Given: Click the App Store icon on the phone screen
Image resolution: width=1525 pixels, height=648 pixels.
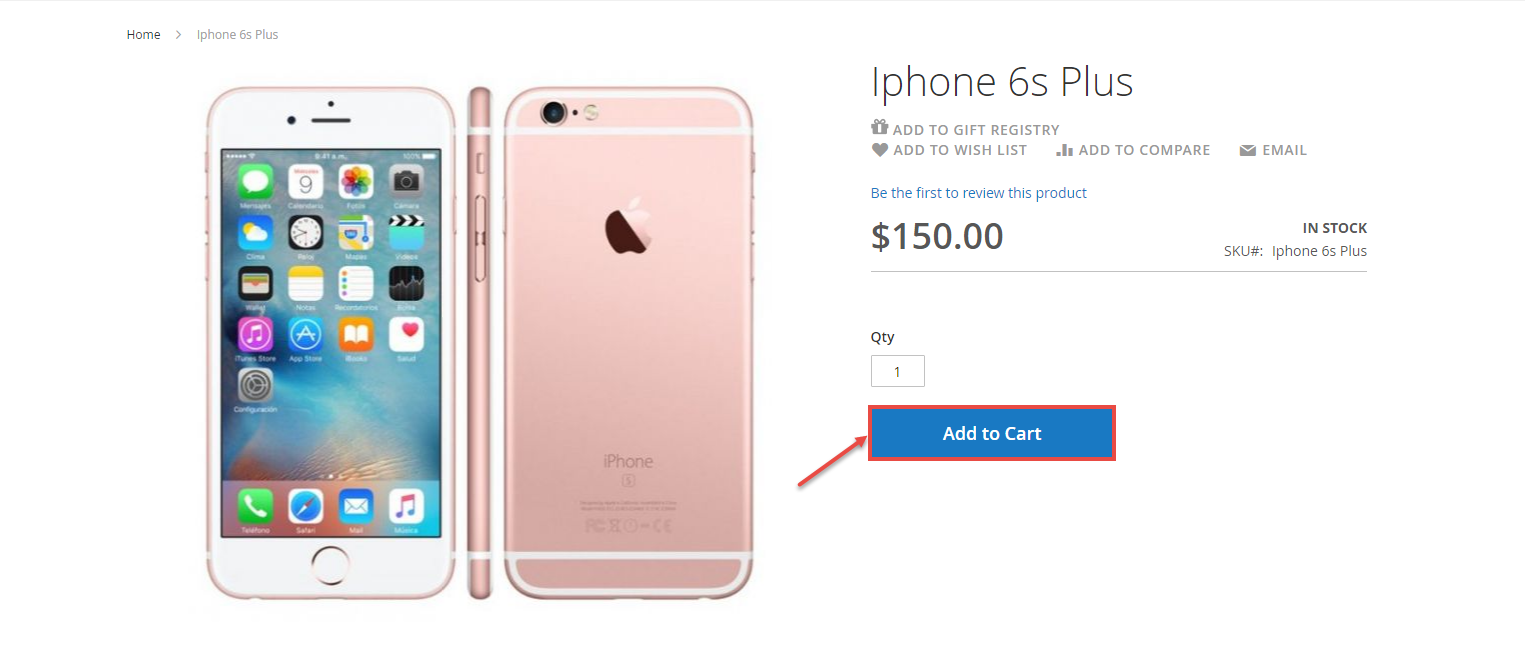Looking at the screenshot, I should (306, 334).
